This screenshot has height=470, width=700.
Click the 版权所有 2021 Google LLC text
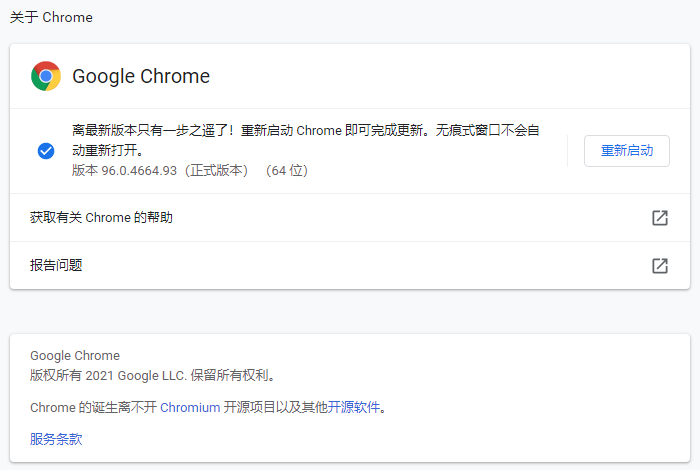pyautogui.click(x=152, y=376)
